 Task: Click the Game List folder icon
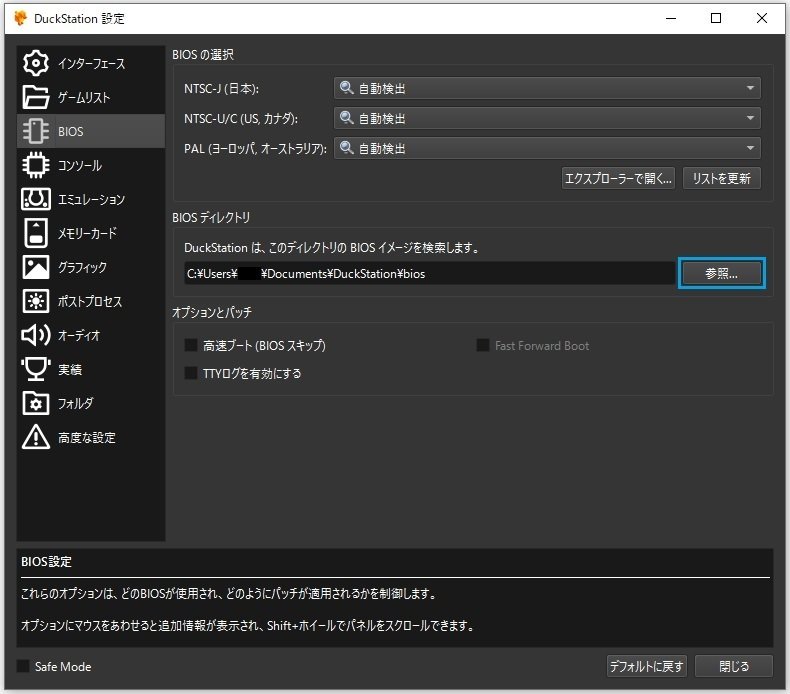(36, 97)
